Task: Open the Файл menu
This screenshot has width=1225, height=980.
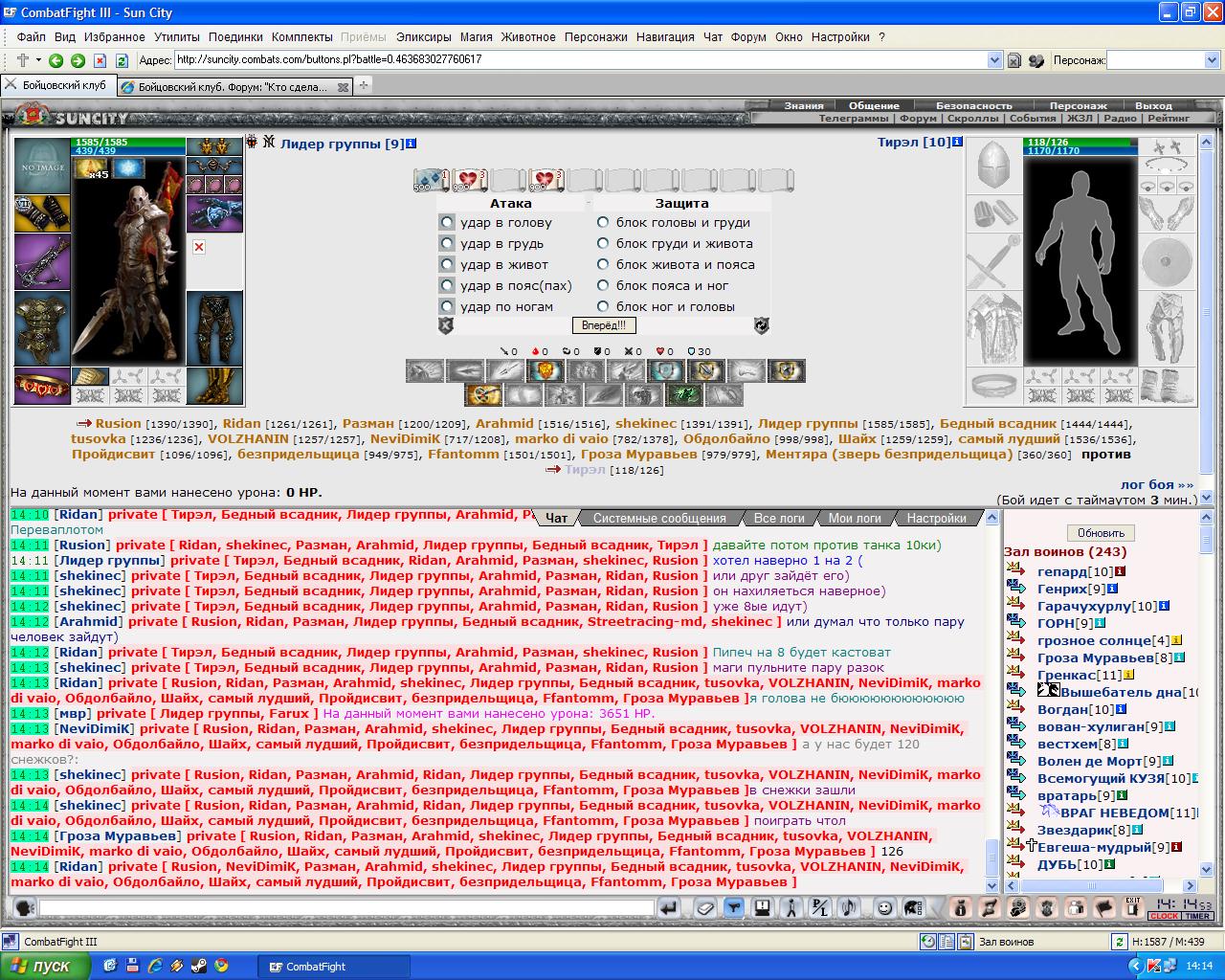Action: coord(31,36)
